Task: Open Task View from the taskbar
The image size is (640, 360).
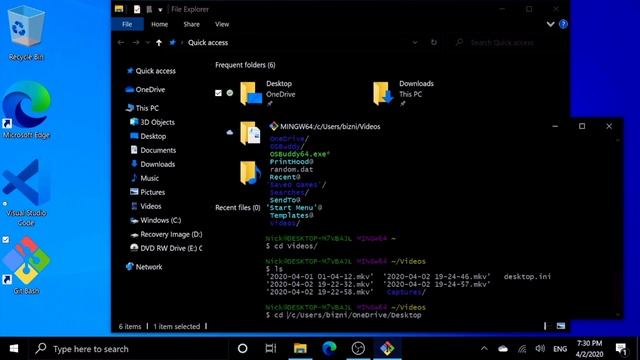Action: click(x=271, y=349)
